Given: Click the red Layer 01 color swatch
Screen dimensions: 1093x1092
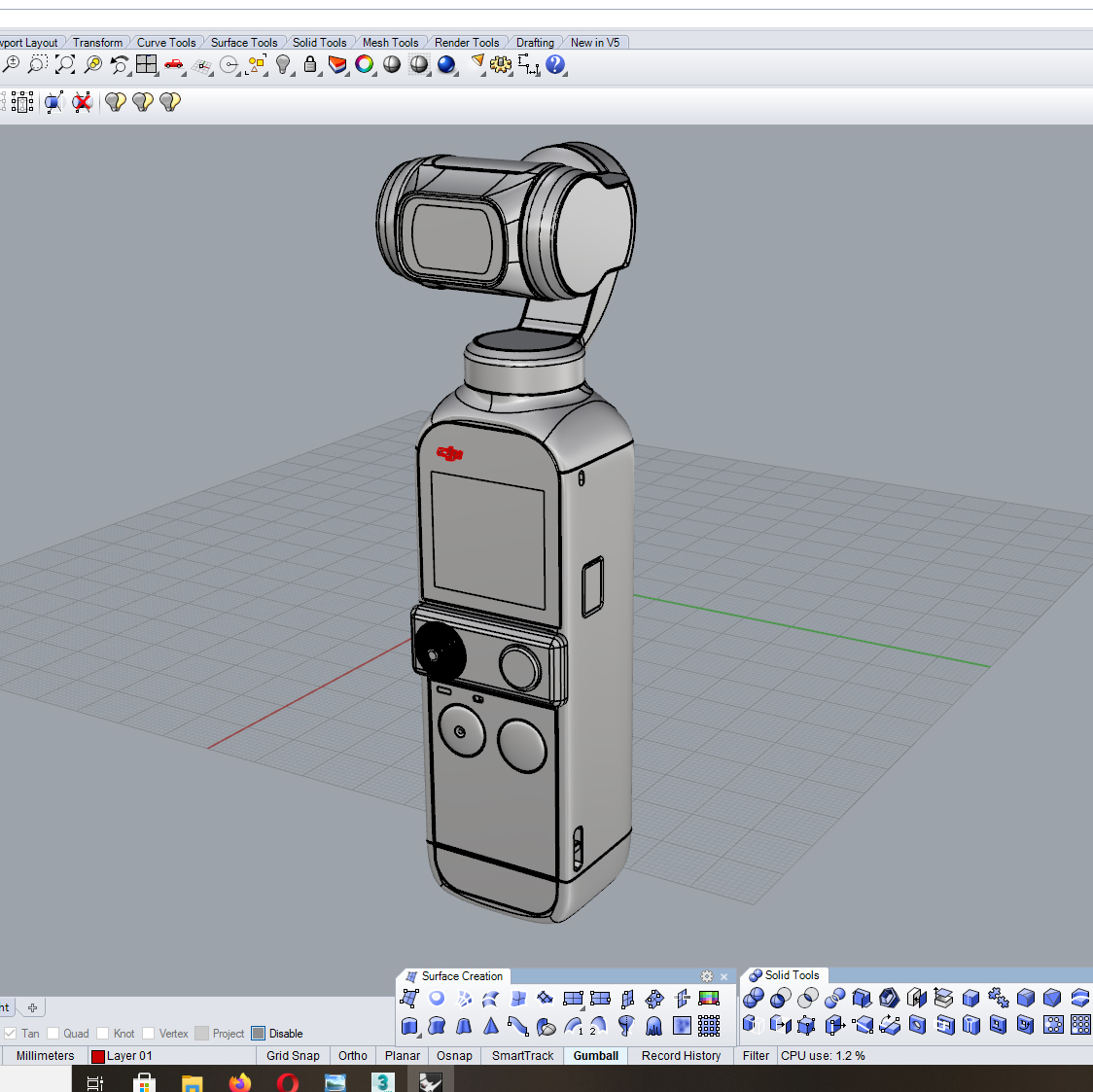Looking at the screenshot, I should click(97, 1057).
